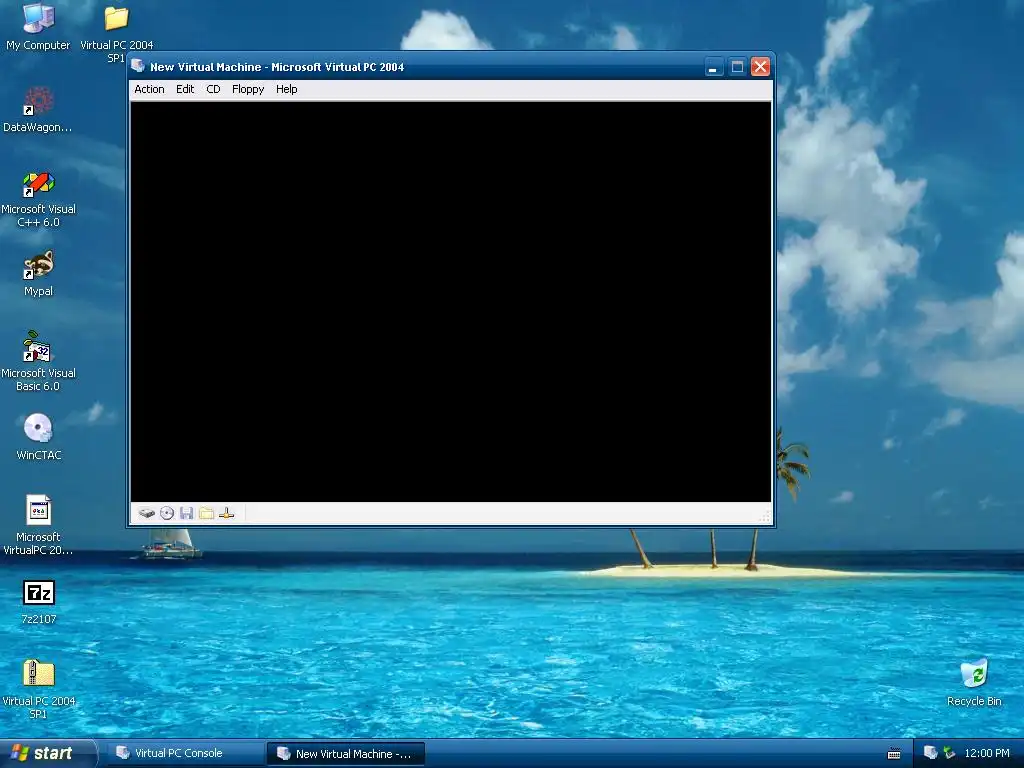Close the New Virtual Machine window

[x=760, y=67]
